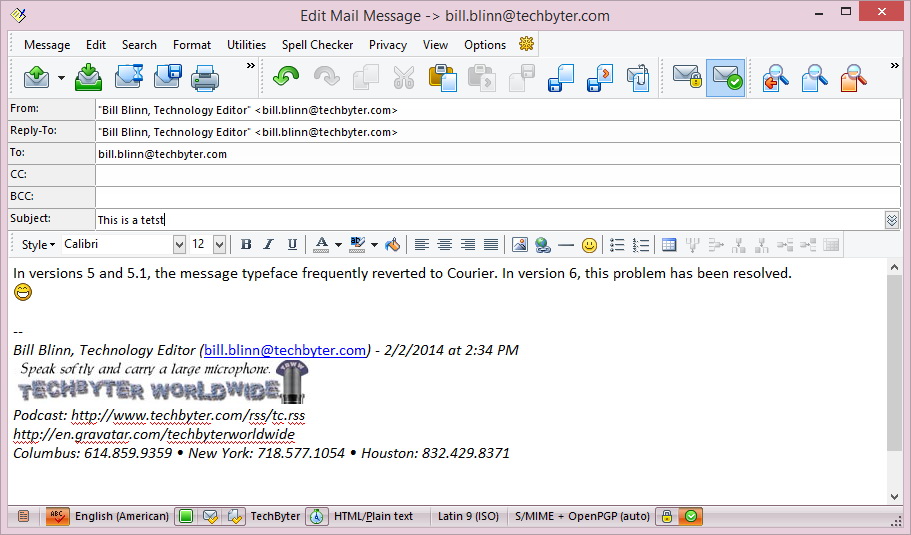Click the delayed send hourglass envelope icon

coord(128,77)
